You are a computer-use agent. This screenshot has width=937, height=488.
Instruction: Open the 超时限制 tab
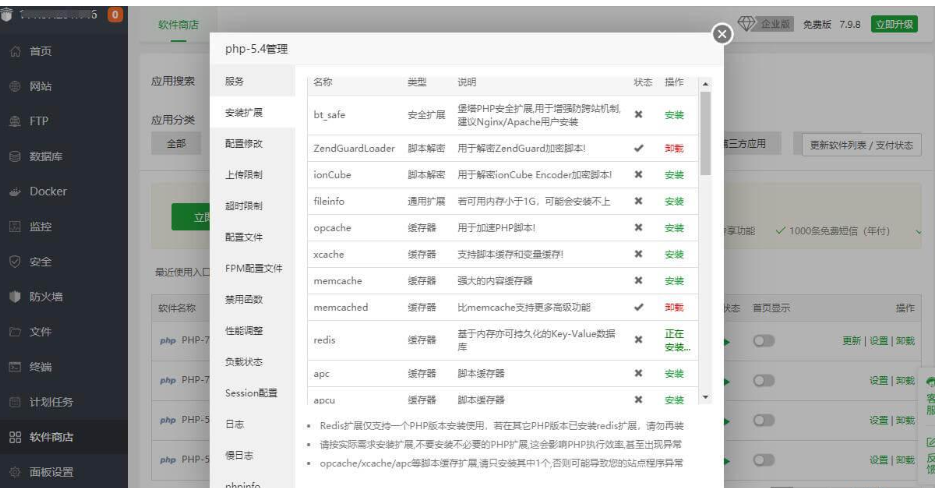click(253, 205)
